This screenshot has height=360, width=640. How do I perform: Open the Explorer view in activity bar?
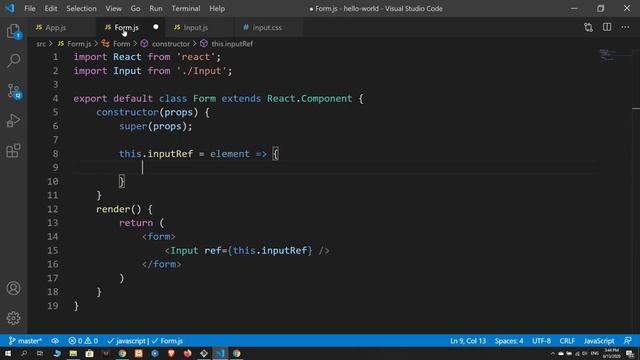coord(13,31)
